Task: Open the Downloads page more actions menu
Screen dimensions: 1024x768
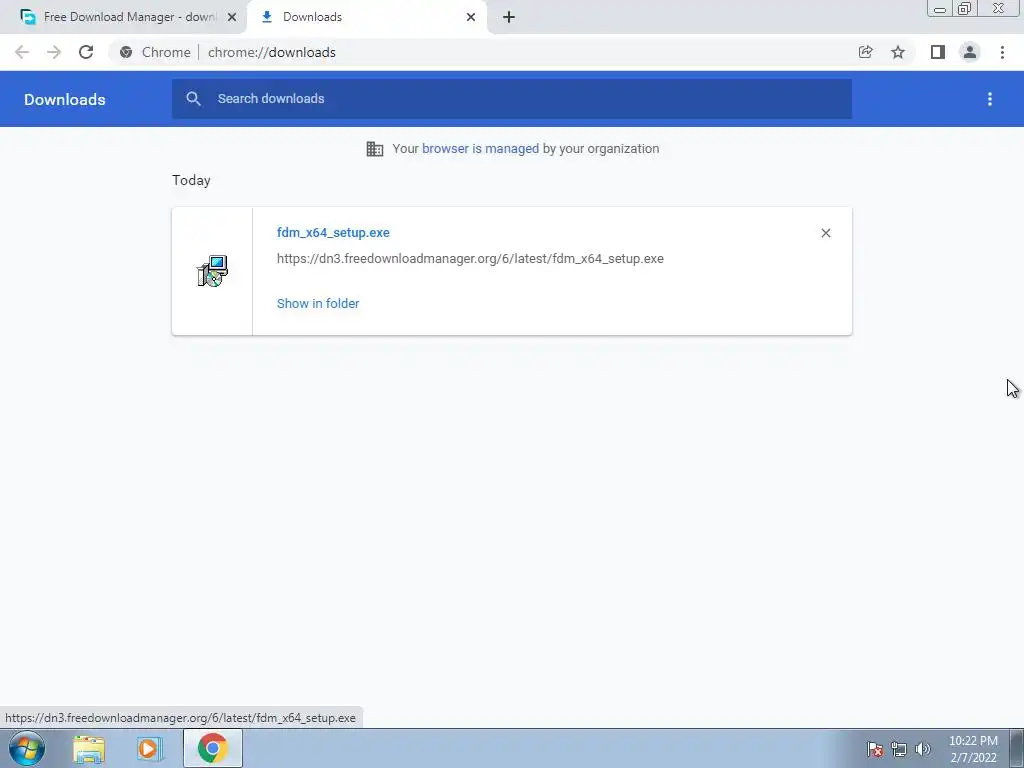Action: point(990,99)
